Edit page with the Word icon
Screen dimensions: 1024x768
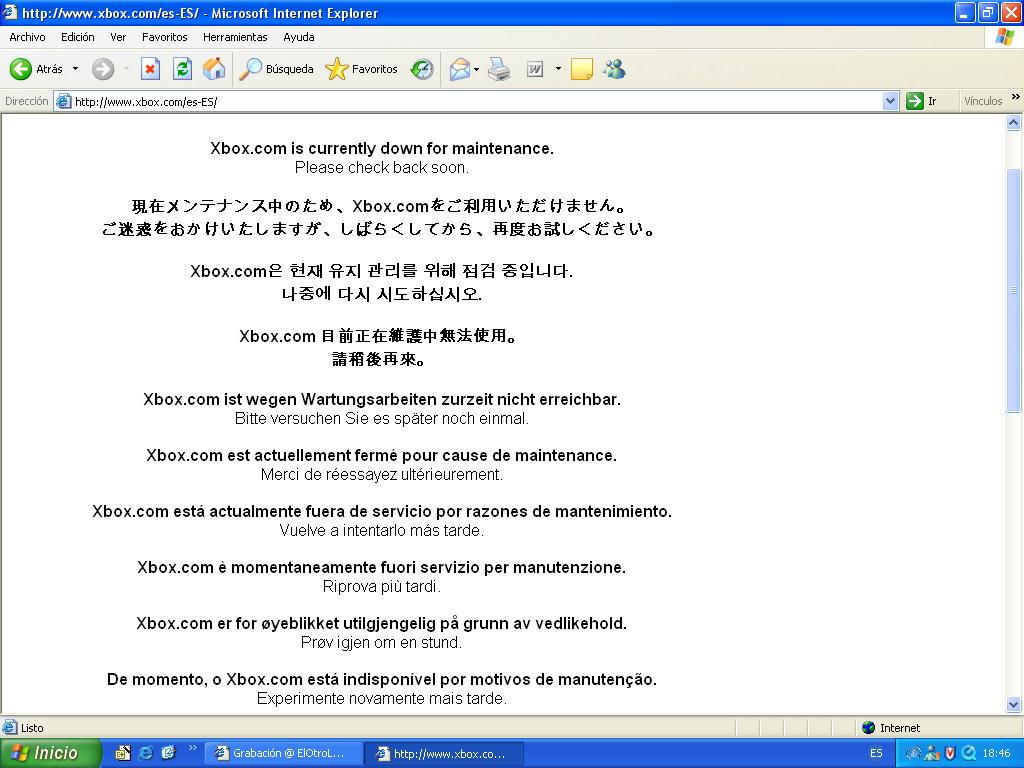[x=535, y=69]
